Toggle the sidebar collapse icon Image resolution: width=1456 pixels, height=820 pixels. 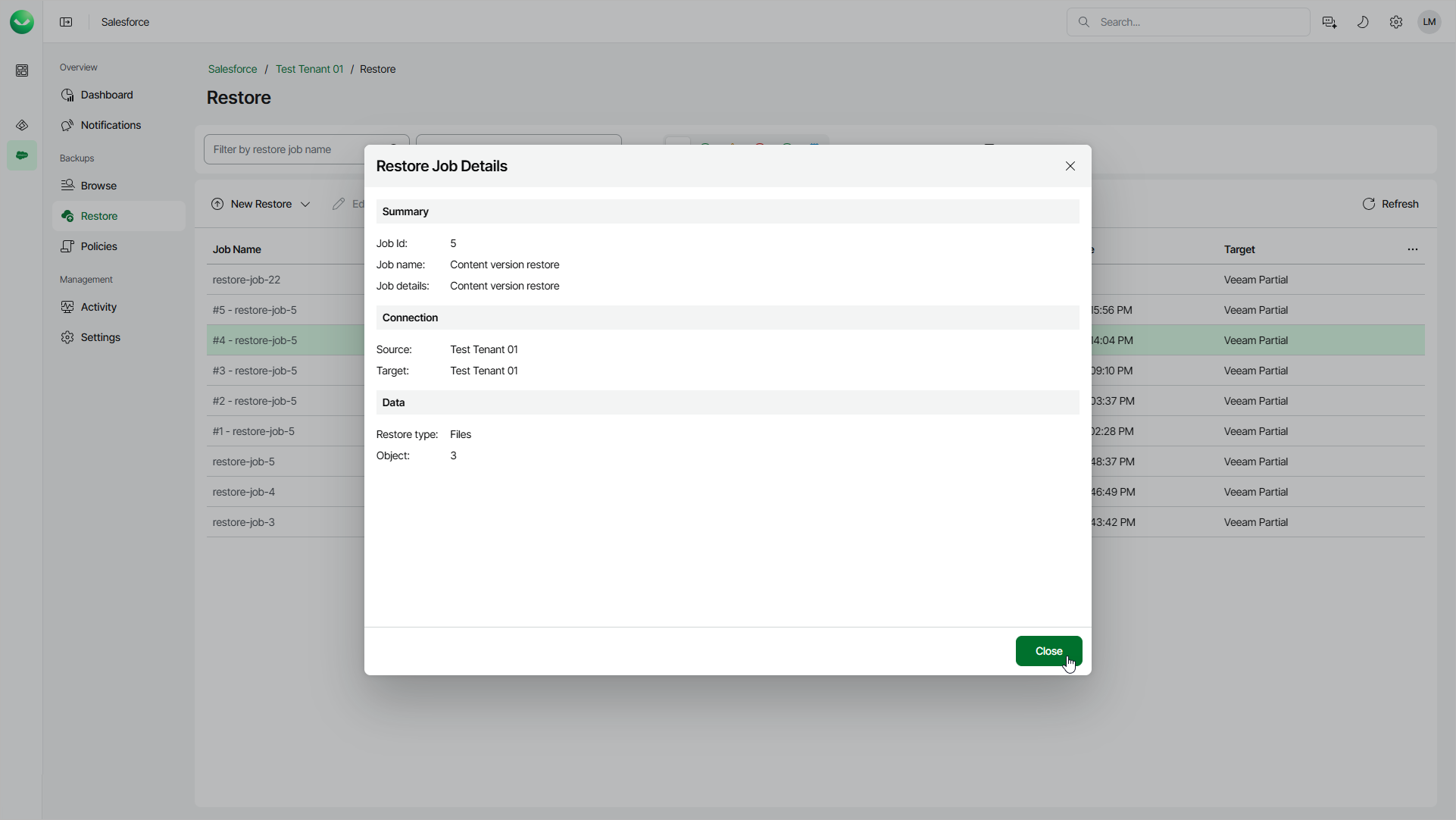click(x=67, y=22)
